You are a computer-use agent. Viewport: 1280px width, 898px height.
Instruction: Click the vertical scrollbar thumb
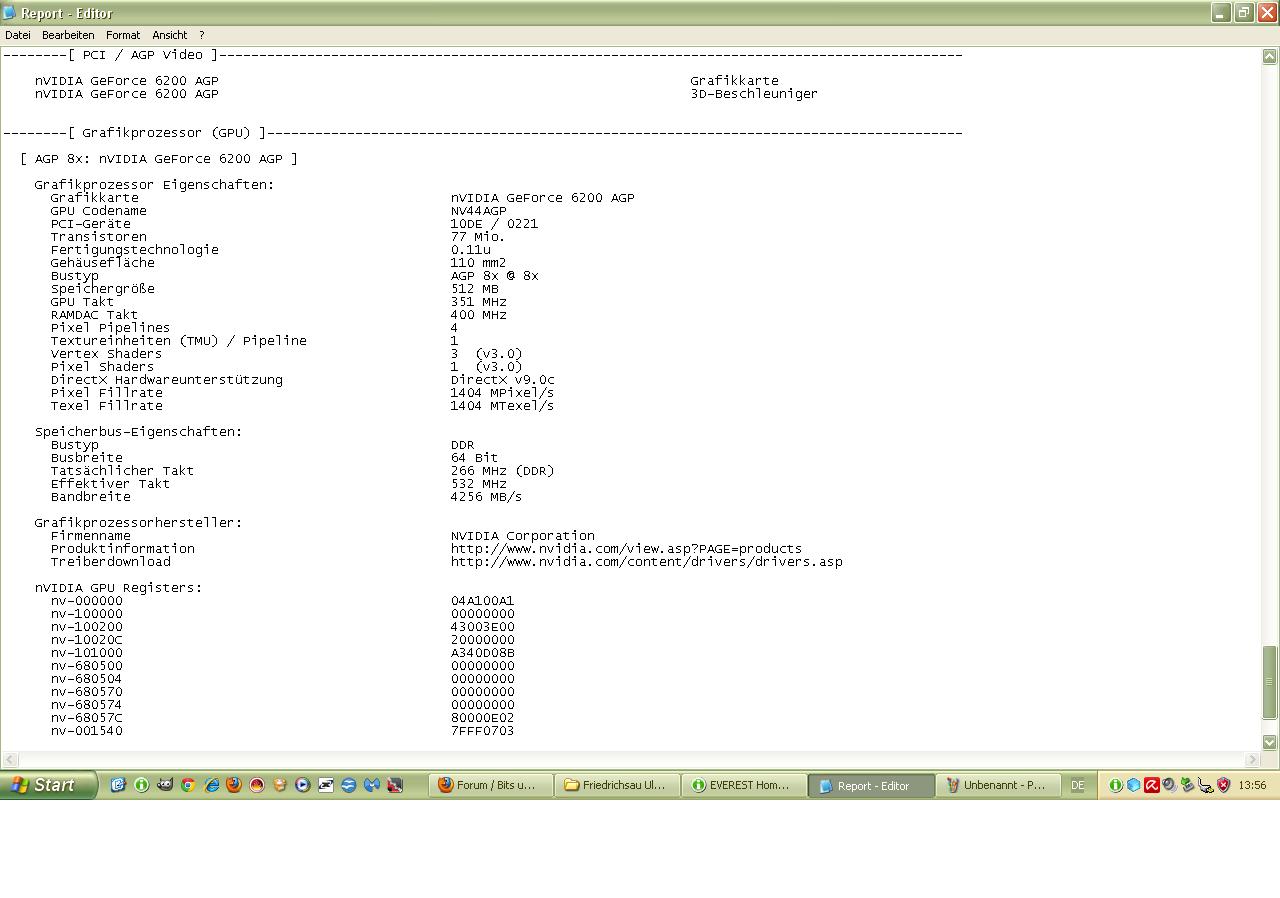[x=1270, y=682]
